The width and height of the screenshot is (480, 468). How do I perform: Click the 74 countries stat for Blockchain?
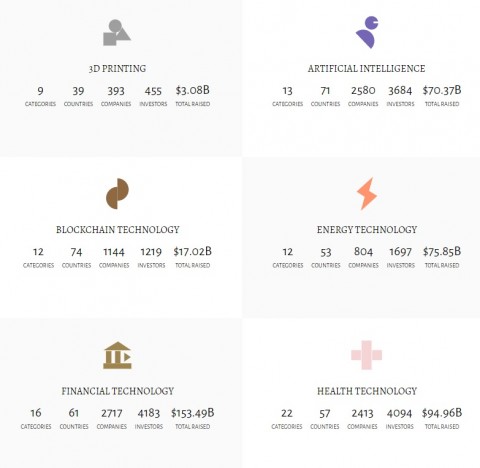76,252
